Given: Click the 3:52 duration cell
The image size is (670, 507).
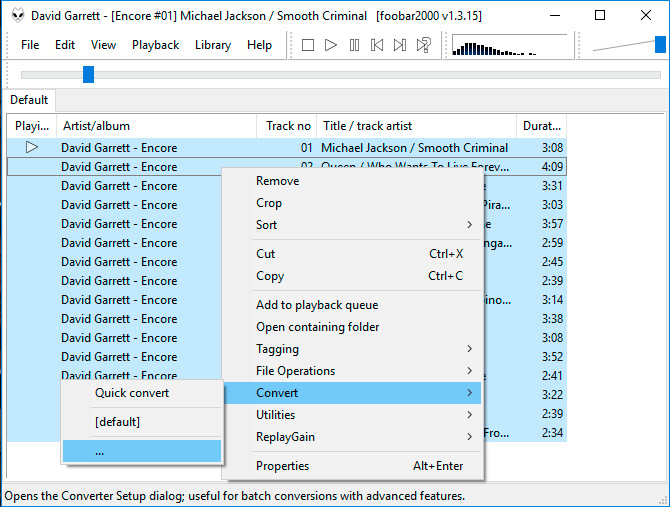Looking at the screenshot, I should pos(552,357).
